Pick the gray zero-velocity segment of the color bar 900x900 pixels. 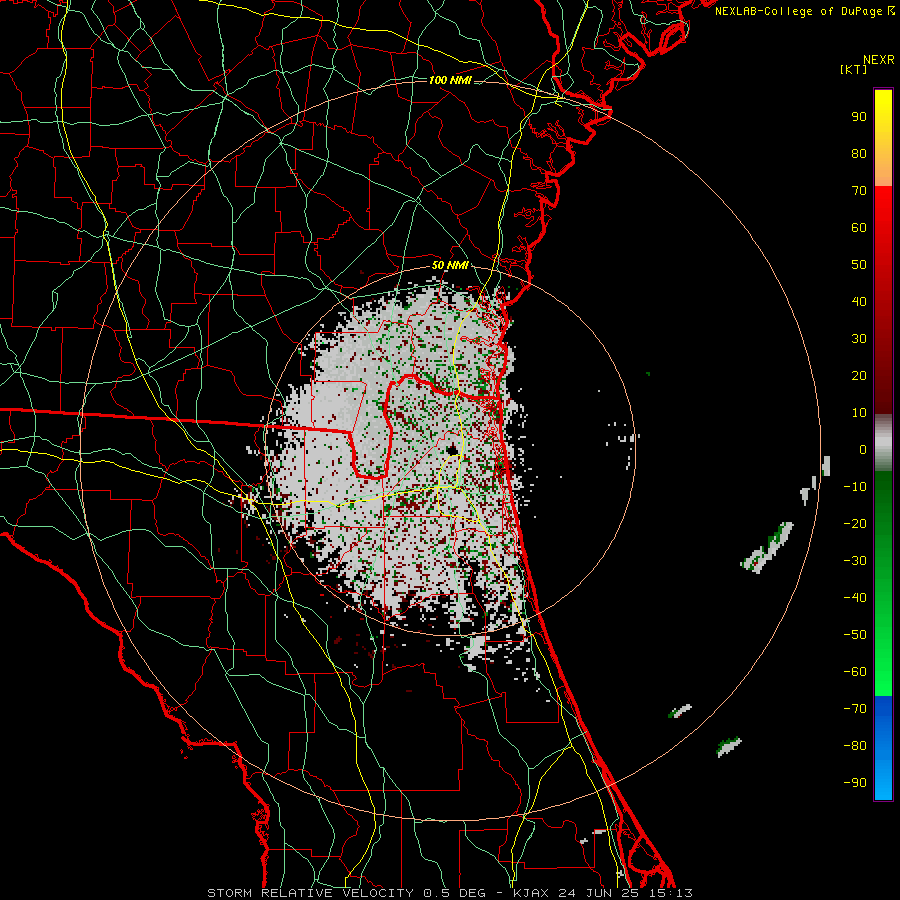[x=883, y=443]
